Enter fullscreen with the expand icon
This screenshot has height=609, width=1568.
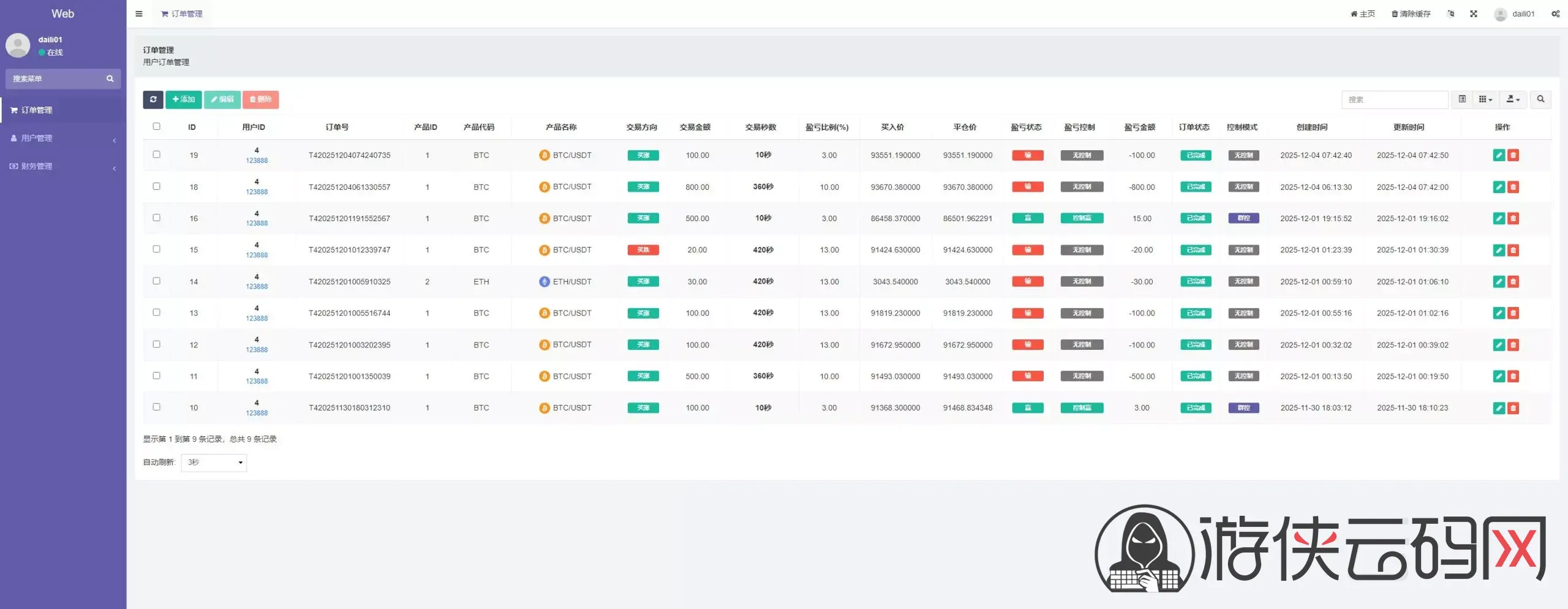pos(1474,13)
